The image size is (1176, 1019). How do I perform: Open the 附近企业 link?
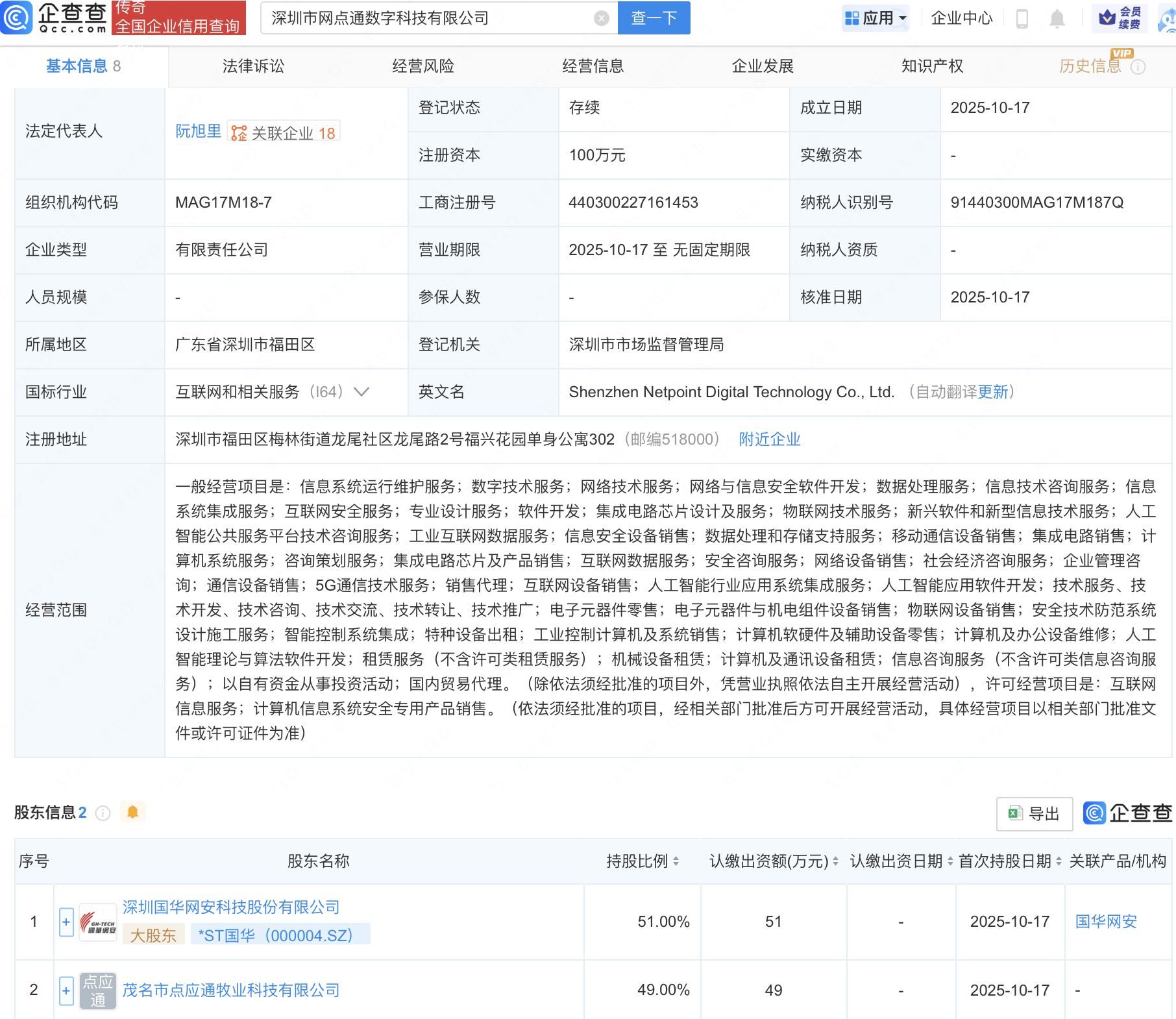[x=769, y=439]
